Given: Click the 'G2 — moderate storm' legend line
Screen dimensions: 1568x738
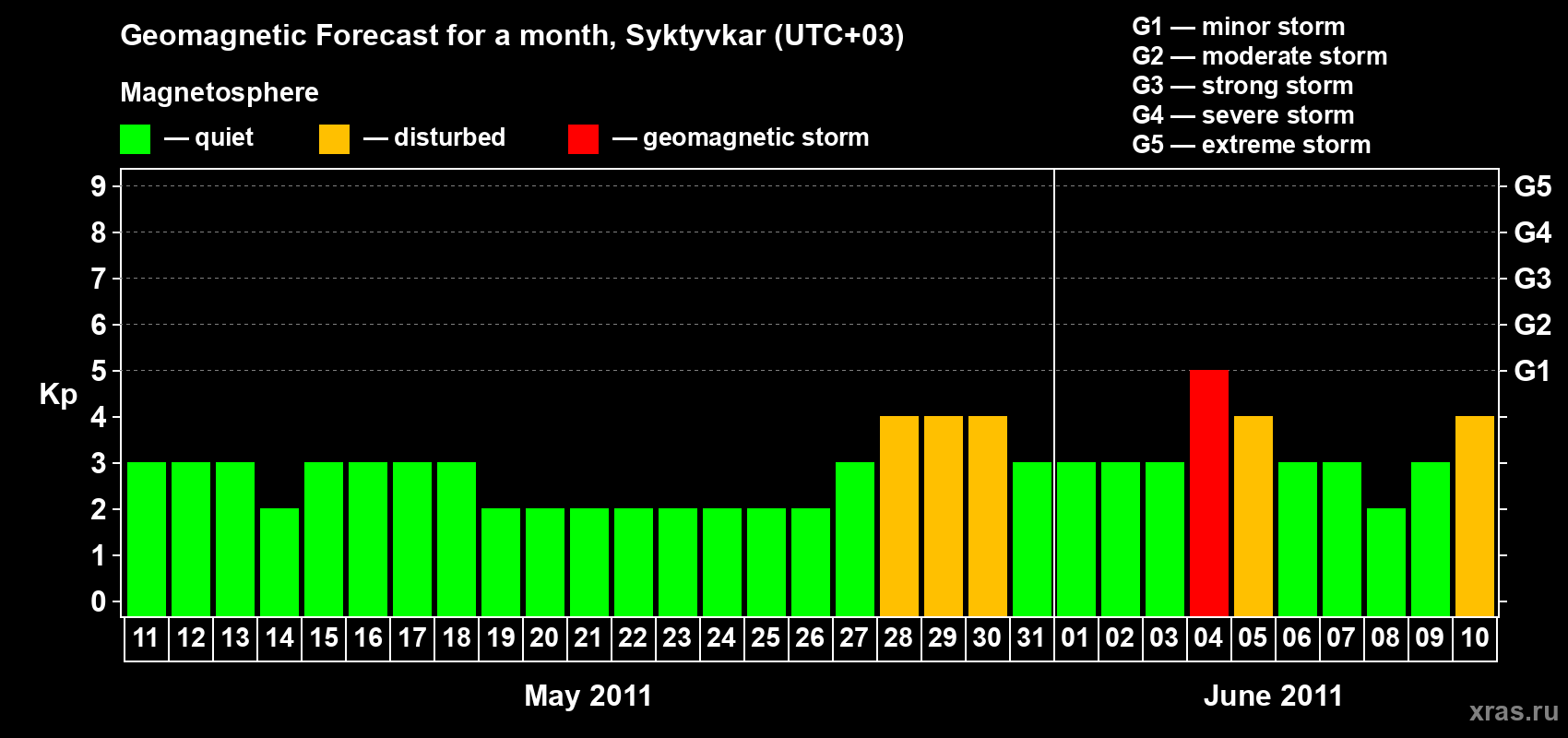Looking at the screenshot, I should (x=1260, y=56).
